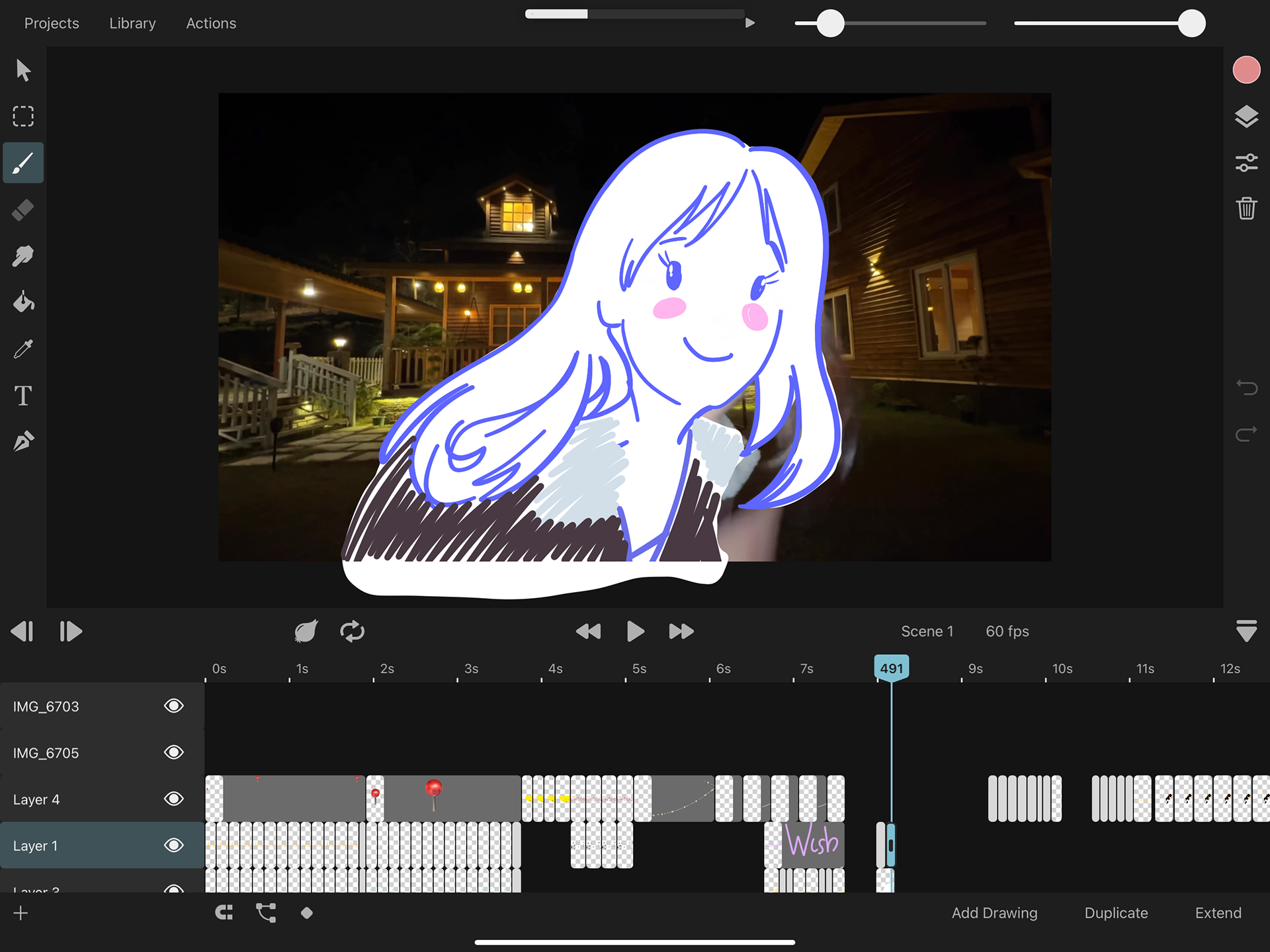This screenshot has height=952, width=1270.
Task: Pick the Pen vector tool
Action: click(23, 441)
